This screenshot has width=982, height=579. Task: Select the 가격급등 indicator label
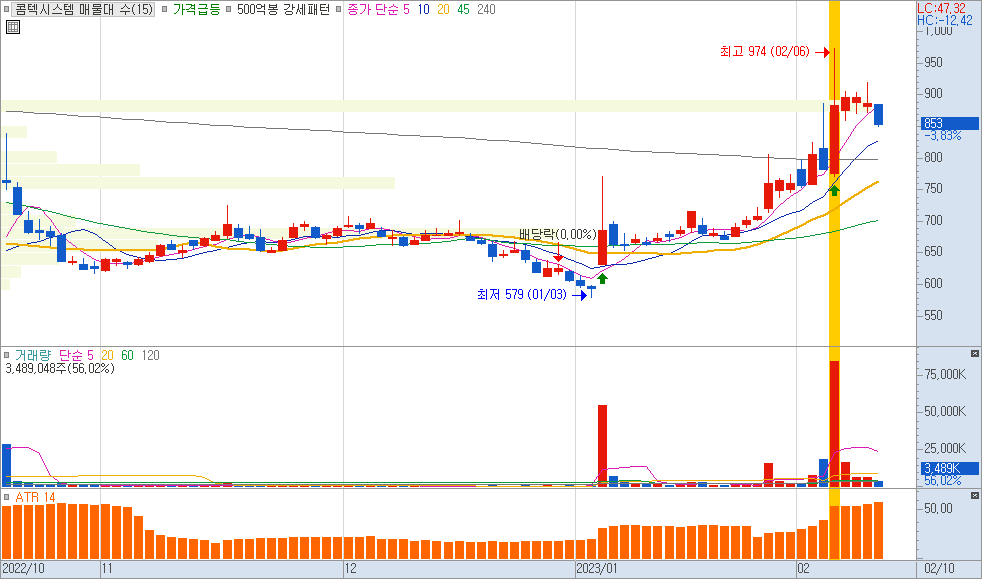tap(197, 9)
